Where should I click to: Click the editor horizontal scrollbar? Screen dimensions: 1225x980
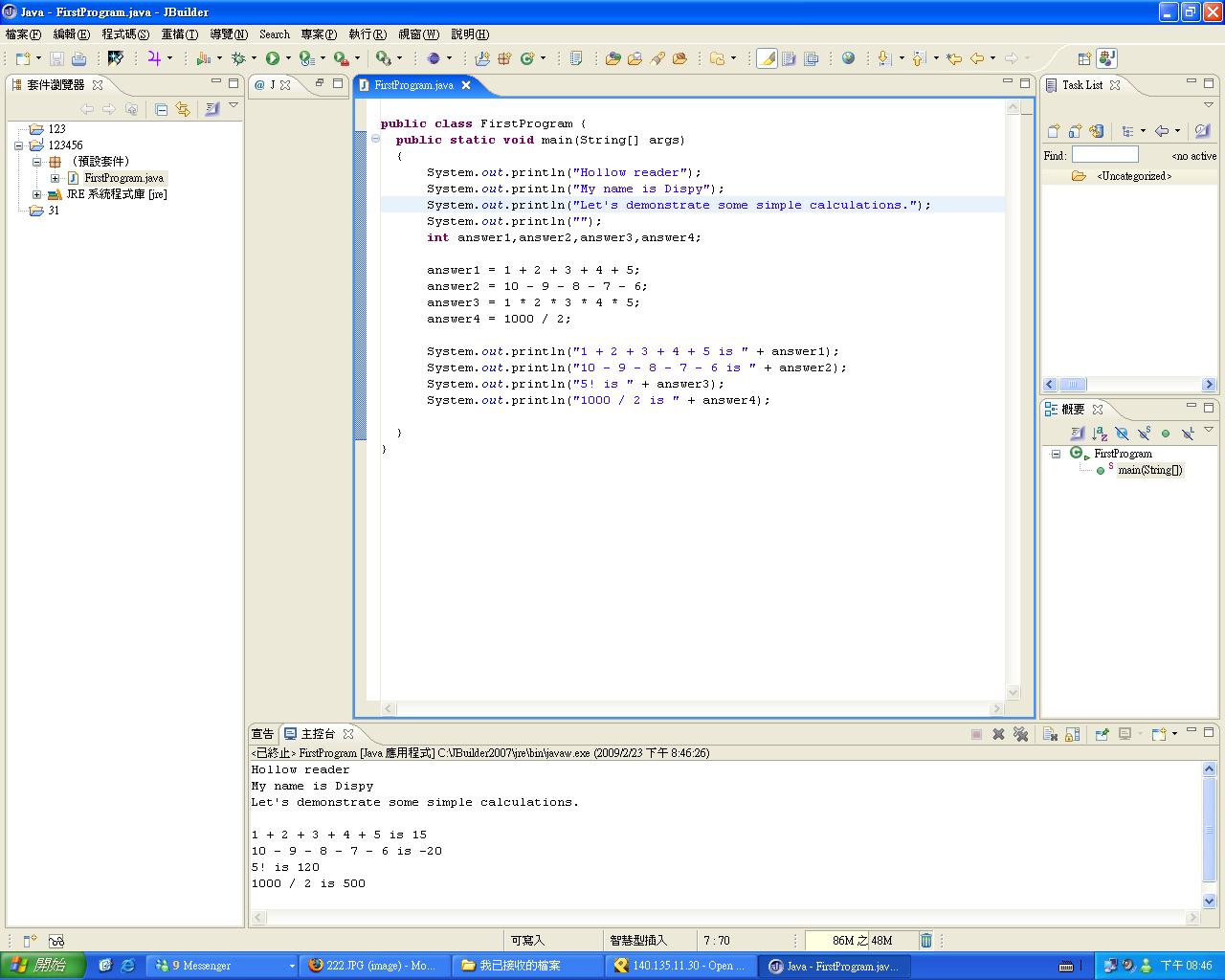[693, 709]
